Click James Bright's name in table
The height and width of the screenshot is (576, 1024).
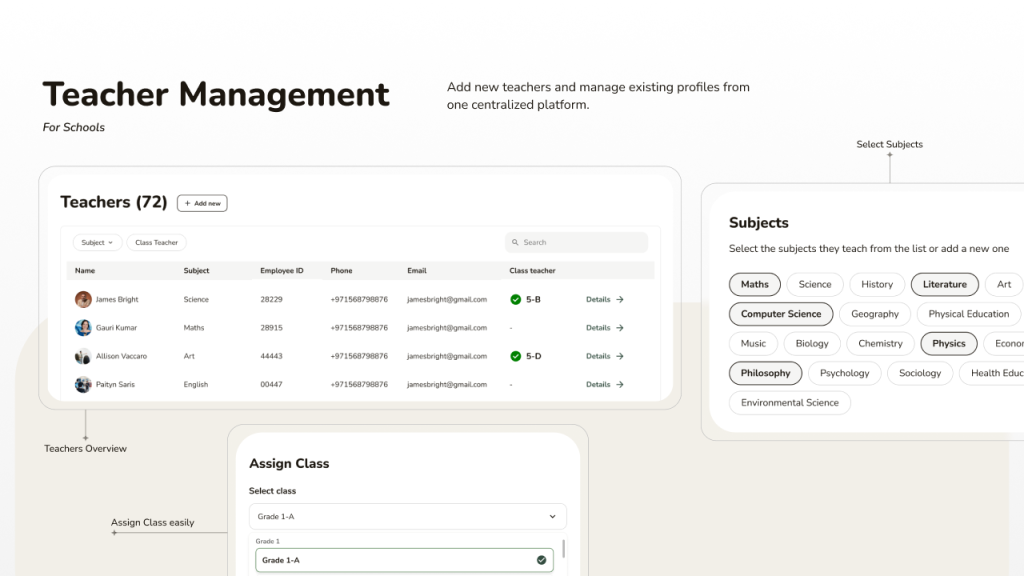[117, 299]
